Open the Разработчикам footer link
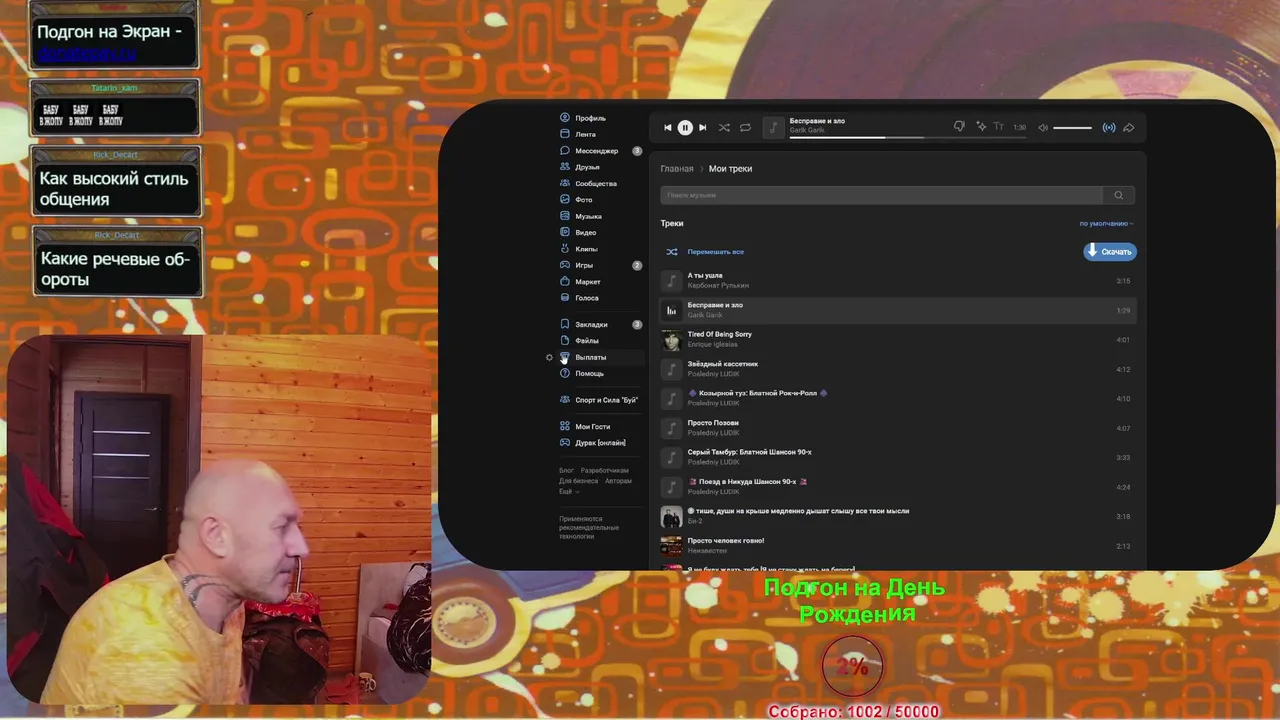The image size is (1280, 720). [x=605, y=470]
